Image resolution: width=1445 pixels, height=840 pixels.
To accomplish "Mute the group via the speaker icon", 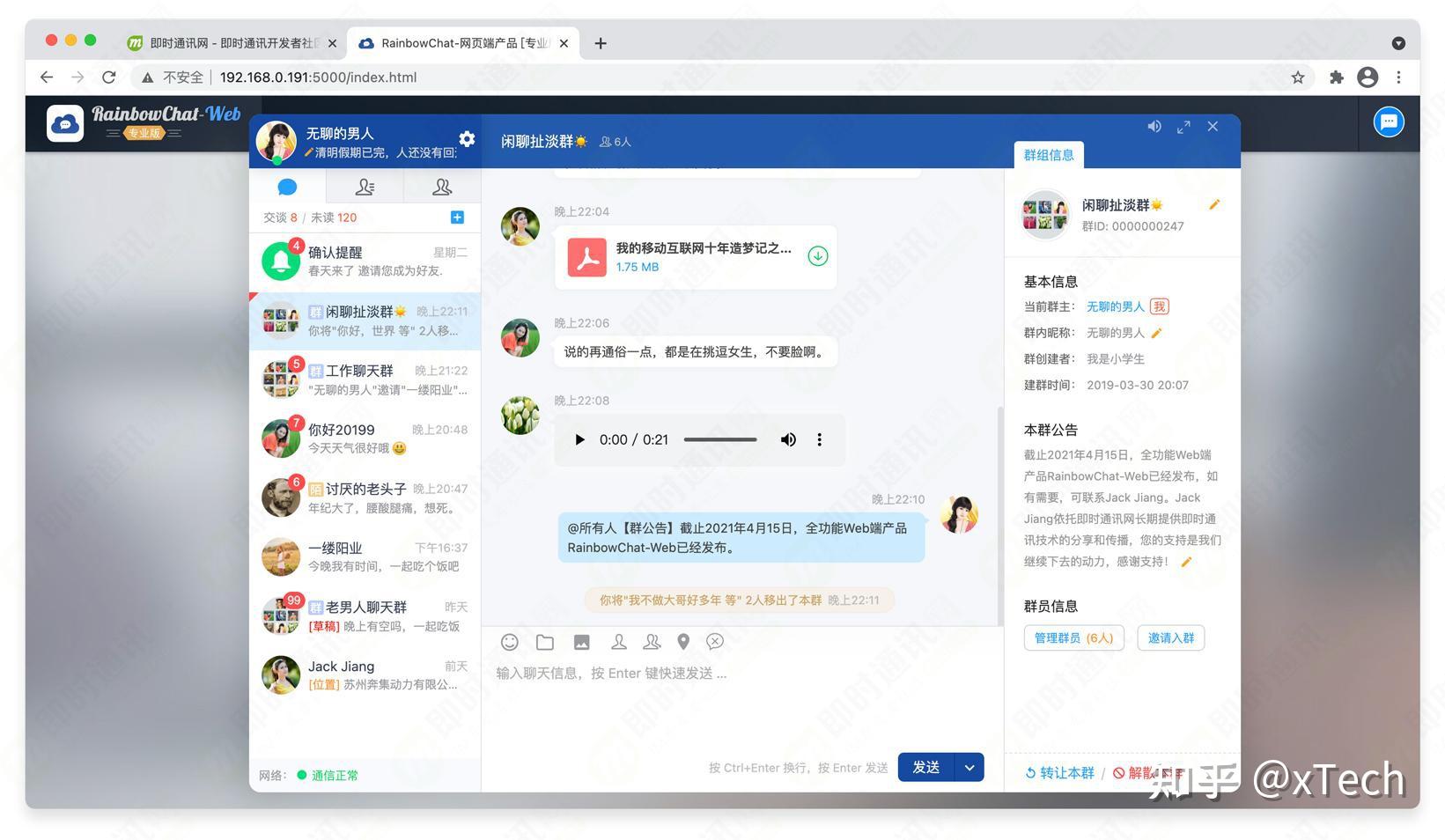I will click(x=1154, y=126).
